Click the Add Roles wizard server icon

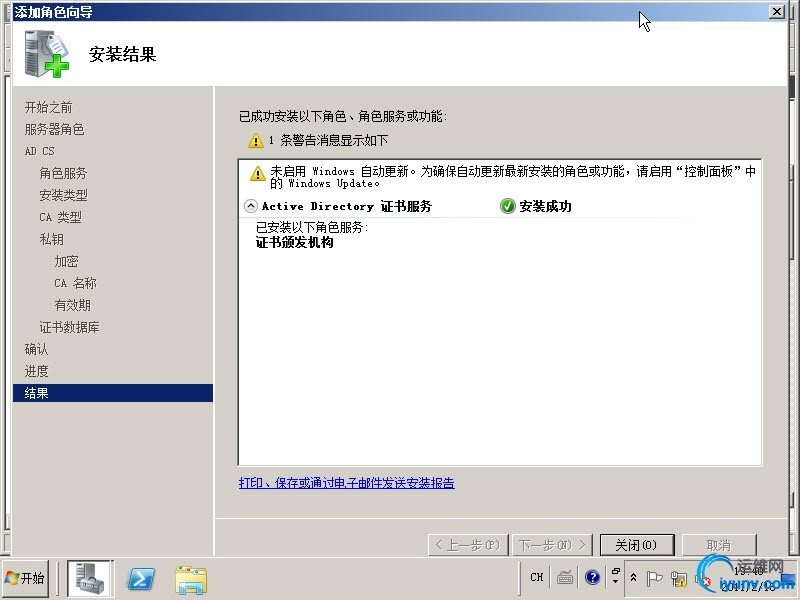coord(46,54)
